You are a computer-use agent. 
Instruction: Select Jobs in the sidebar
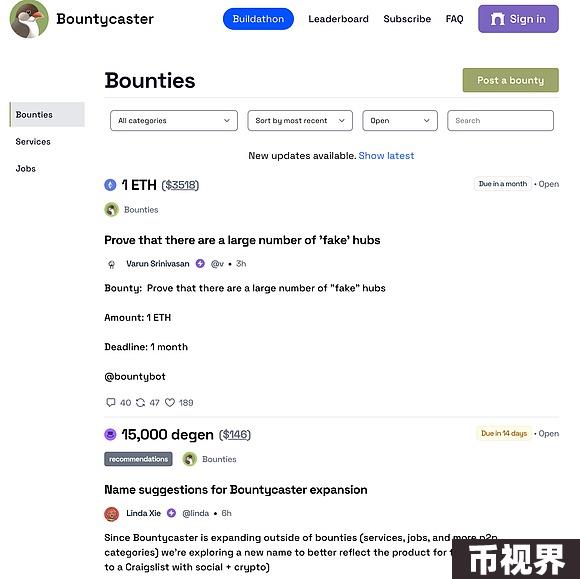[x=26, y=169]
